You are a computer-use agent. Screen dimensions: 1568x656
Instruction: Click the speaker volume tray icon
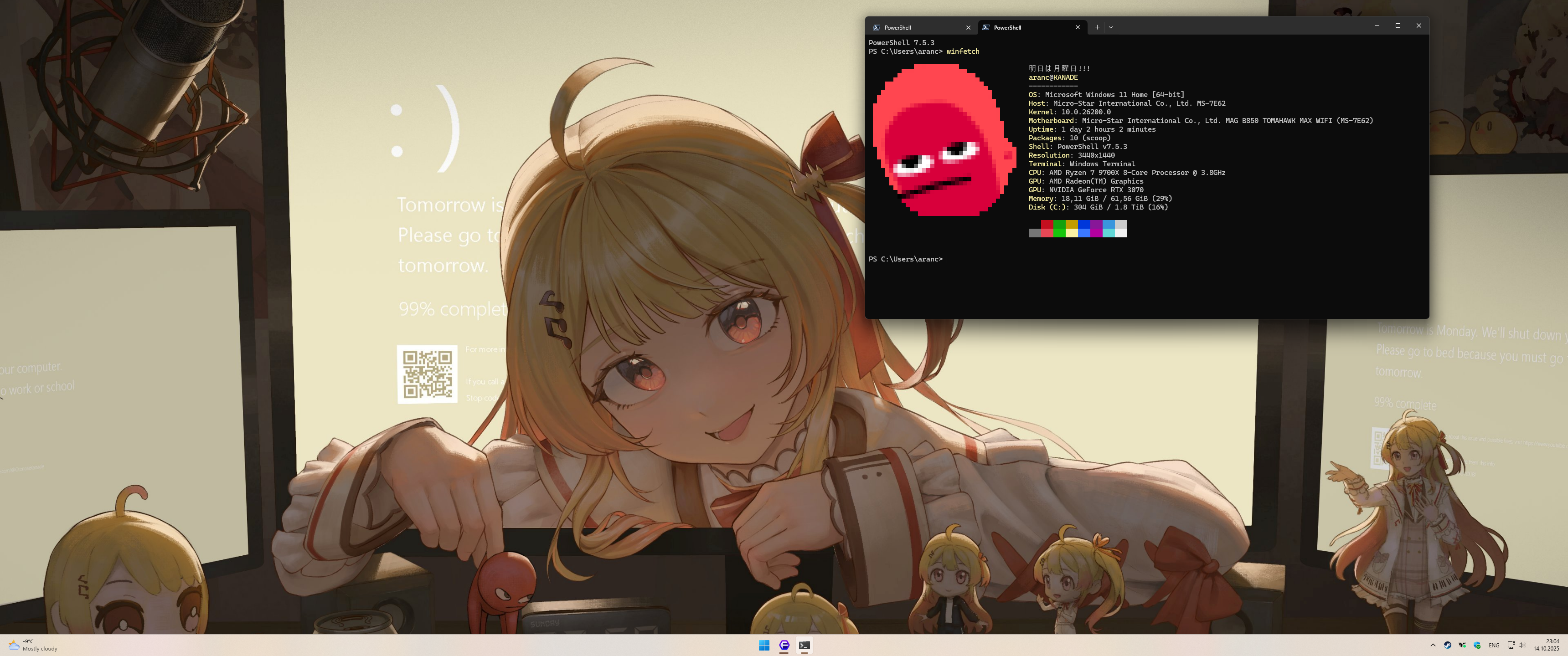[1522, 645]
